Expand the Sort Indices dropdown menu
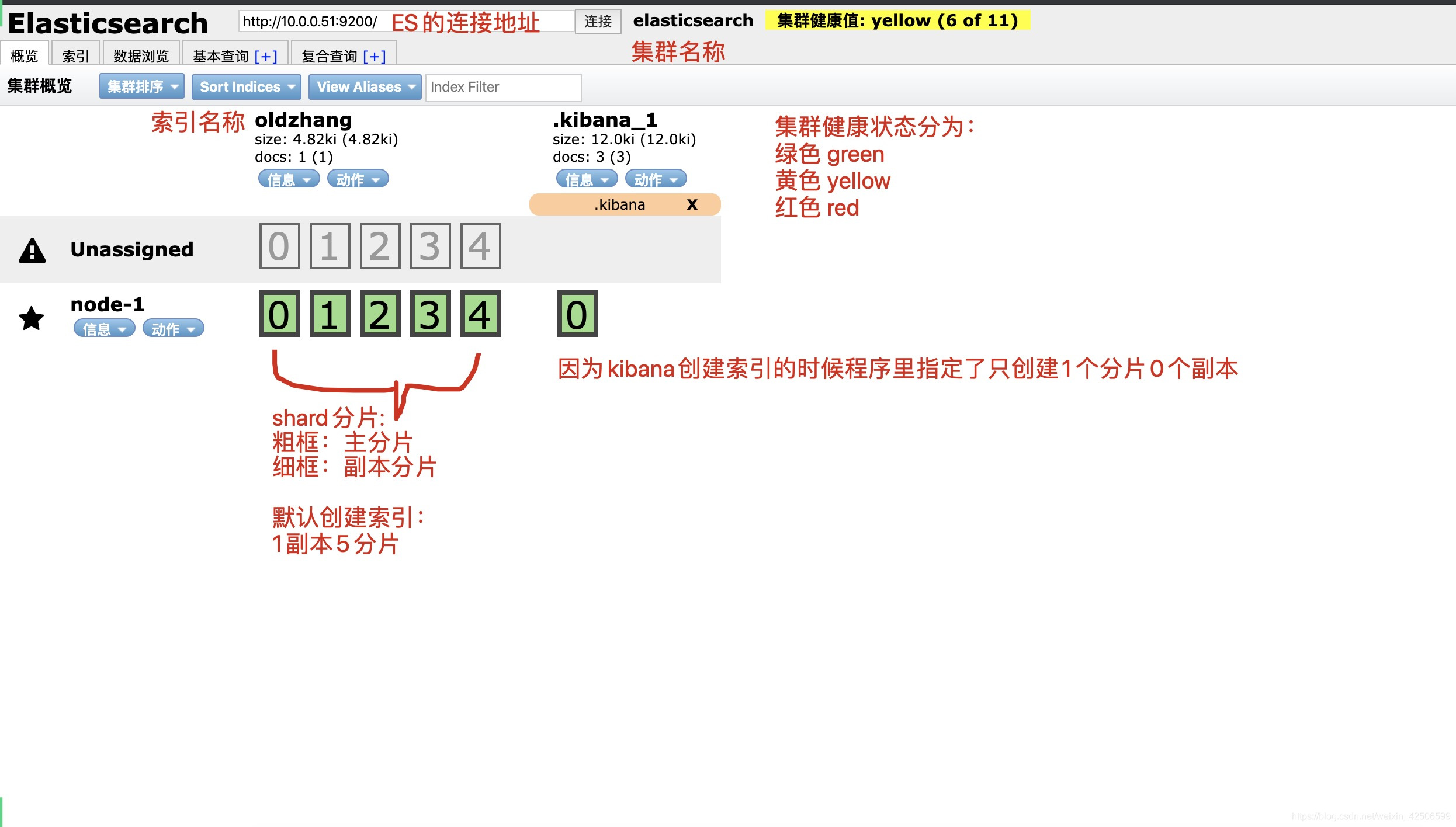Image resolution: width=1456 pixels, height=827 pixels. [x=246, y=87]
